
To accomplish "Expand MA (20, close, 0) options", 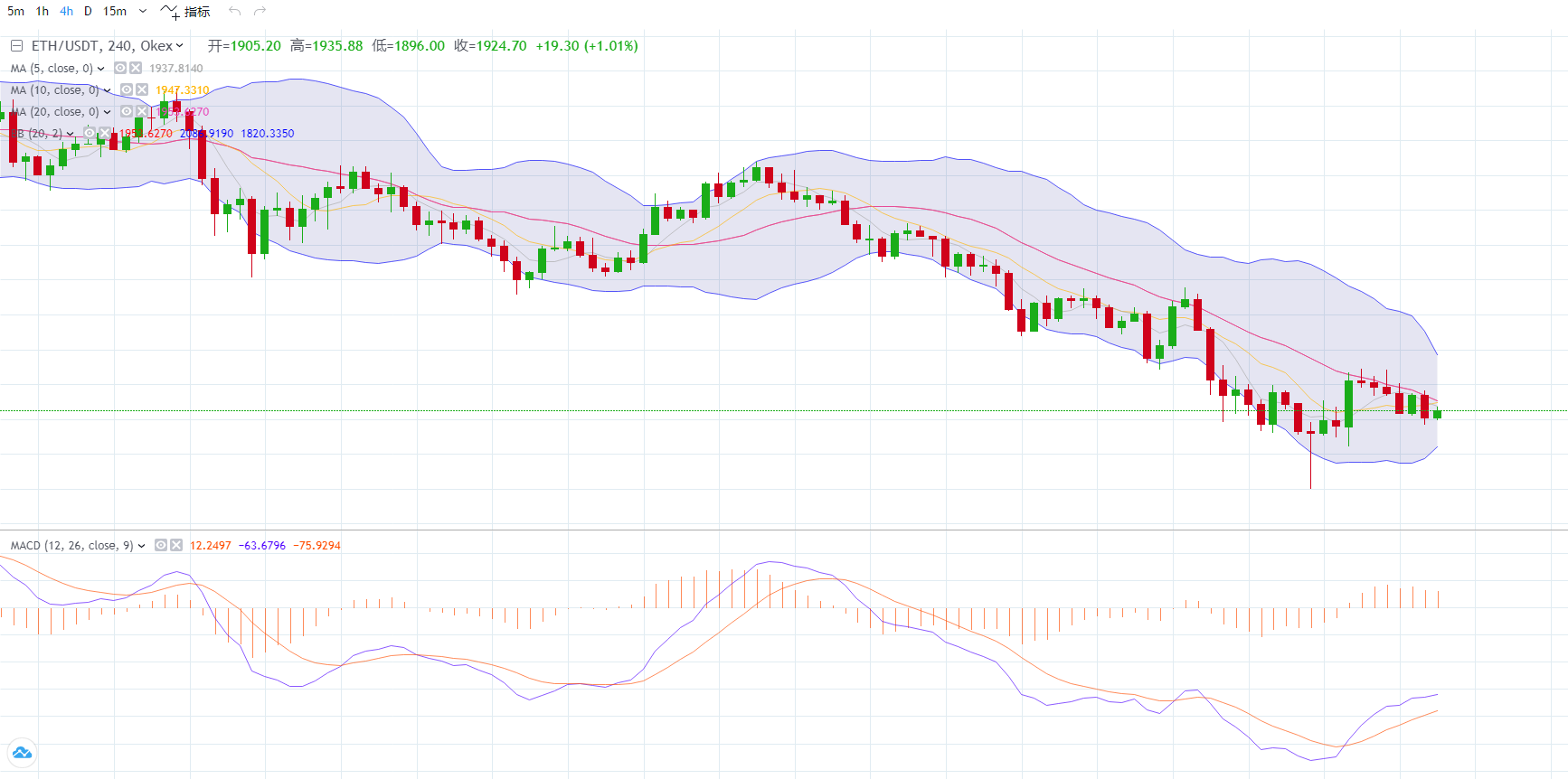I will (x=108, y=112).
